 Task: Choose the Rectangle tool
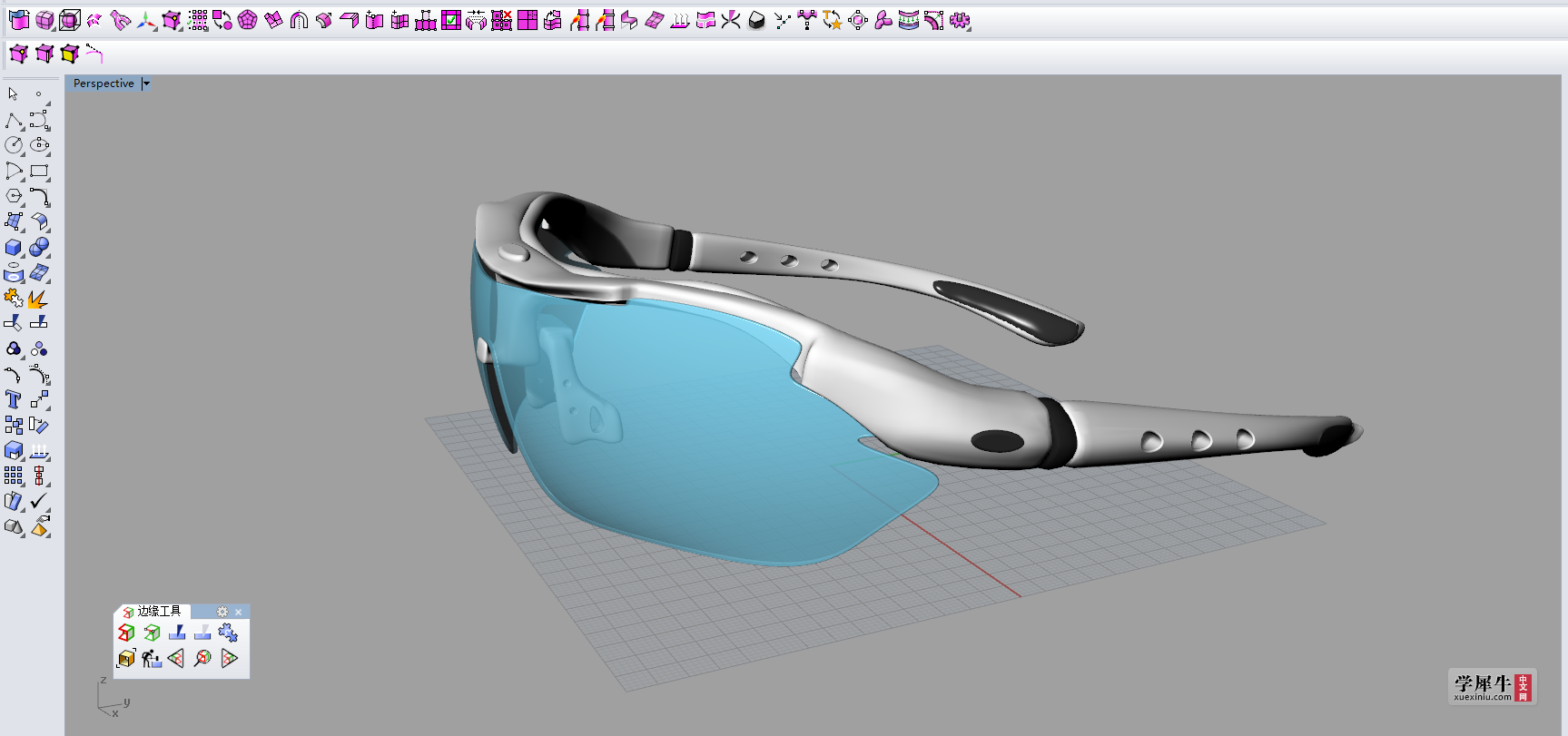click(39, 171)
